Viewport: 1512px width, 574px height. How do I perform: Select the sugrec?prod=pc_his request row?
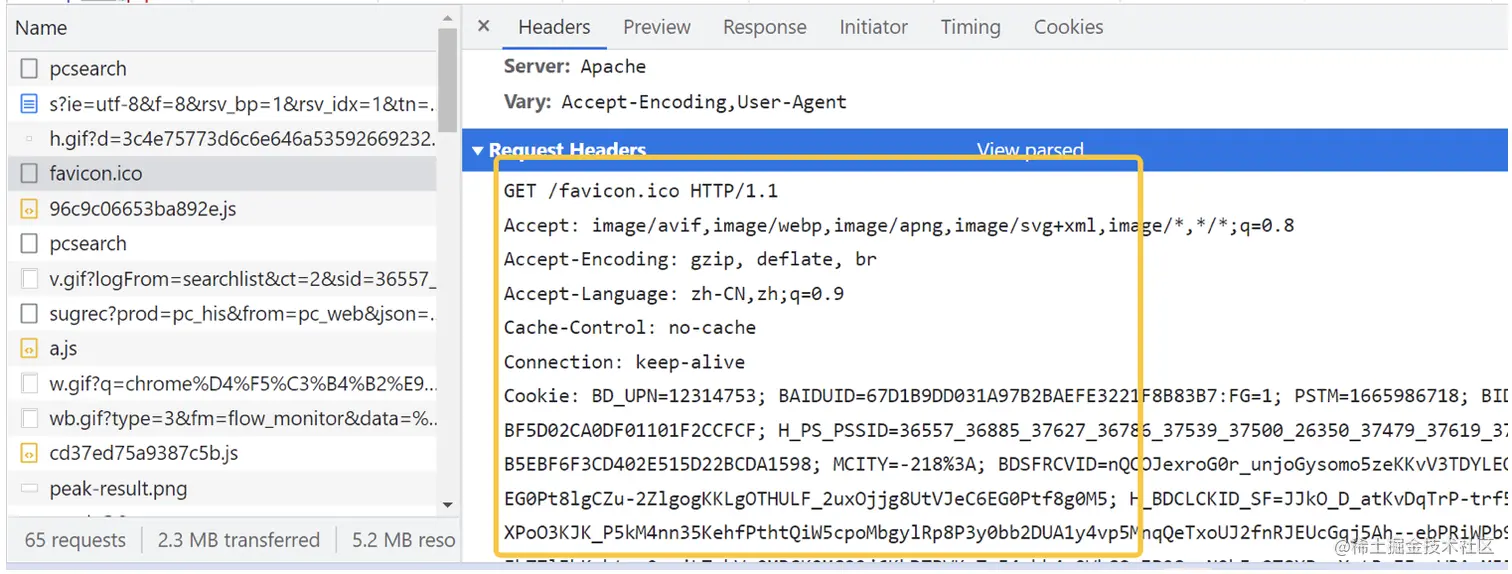coord(223,314)
